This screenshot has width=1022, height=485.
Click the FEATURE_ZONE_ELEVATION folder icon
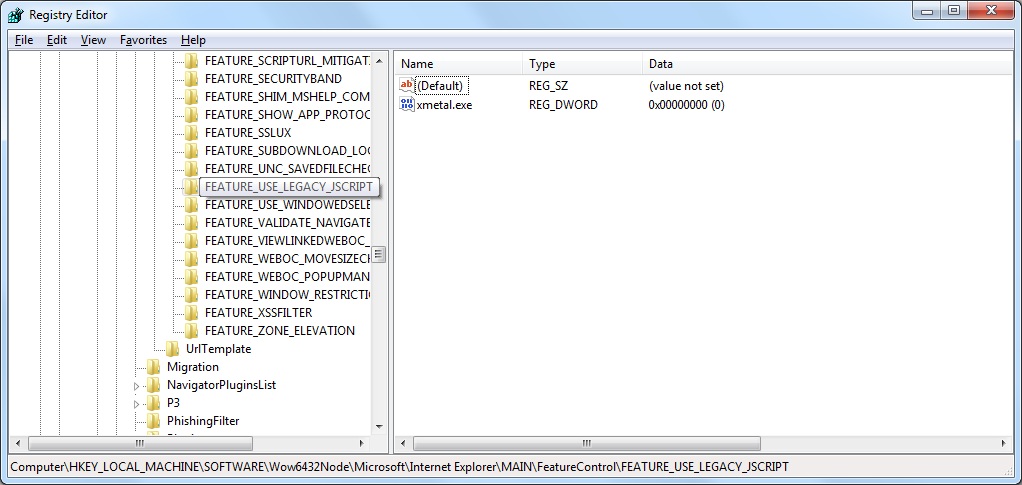(191, 331)
